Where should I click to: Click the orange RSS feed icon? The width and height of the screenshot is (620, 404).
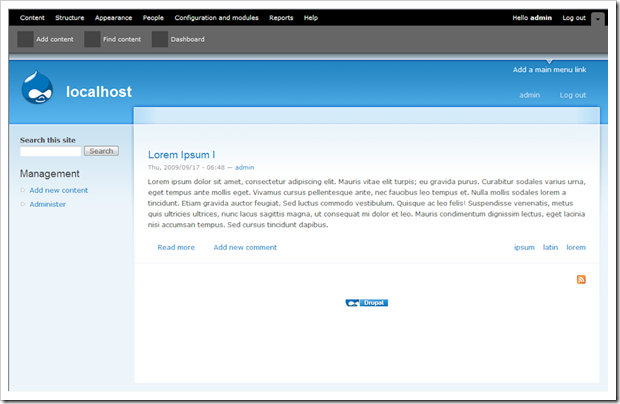click(x=581, y=279)
